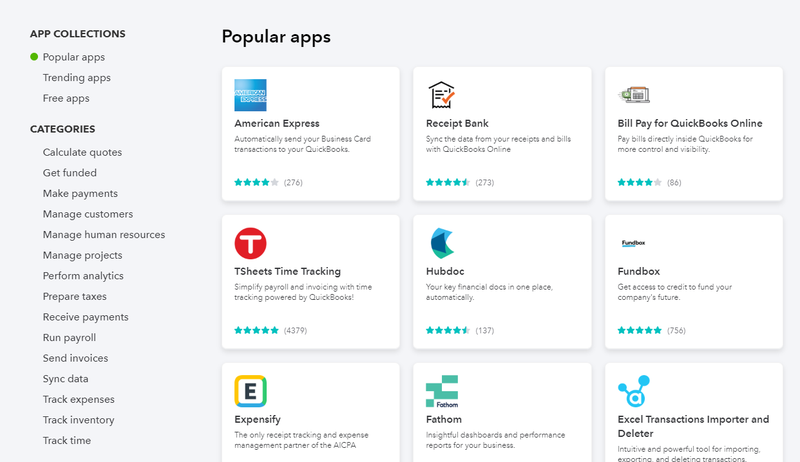Click the Fundbox description text
The image size is (800, 462).
click(674, 292)
